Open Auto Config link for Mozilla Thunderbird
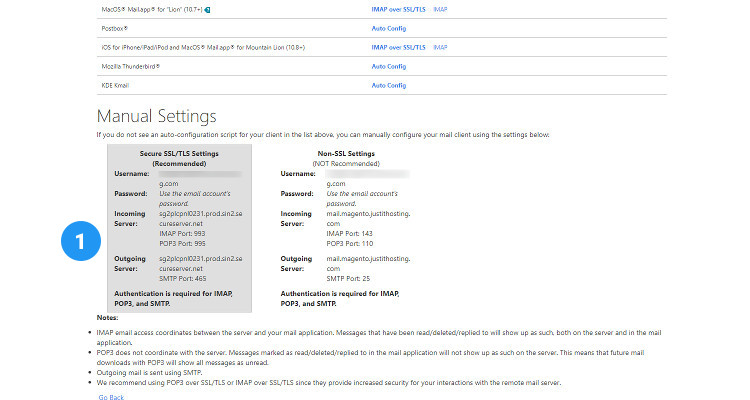 tap(388, 67)
